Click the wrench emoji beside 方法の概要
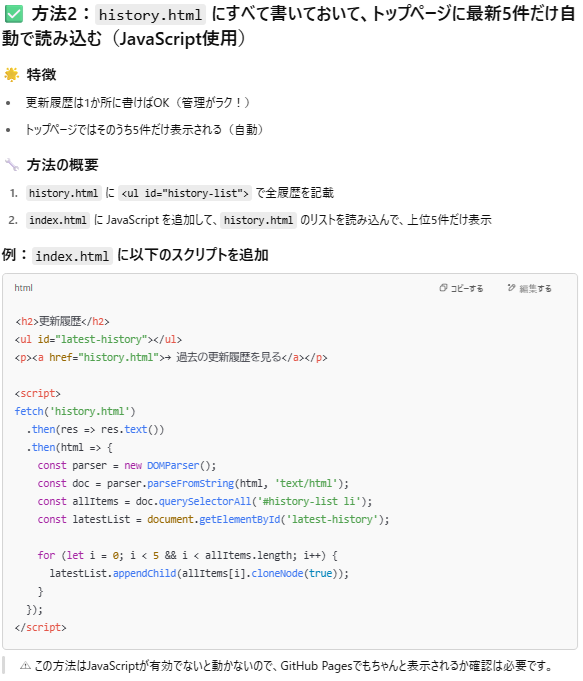 [x=12, y=165]
